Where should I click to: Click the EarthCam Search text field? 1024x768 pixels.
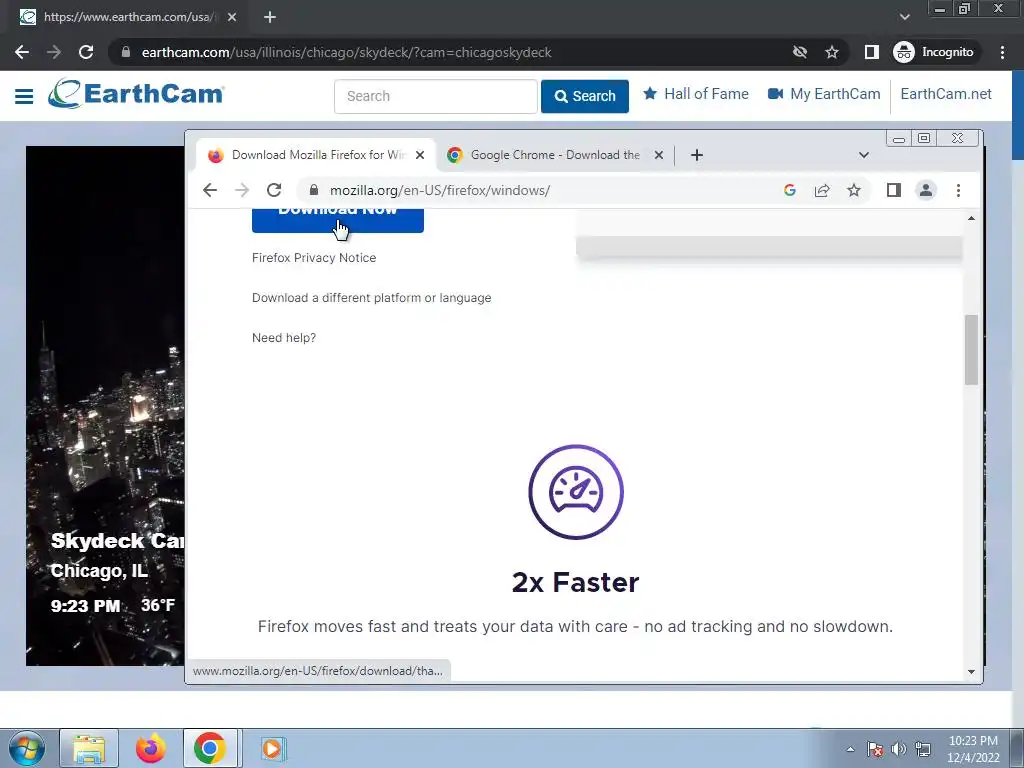(436, 96)
